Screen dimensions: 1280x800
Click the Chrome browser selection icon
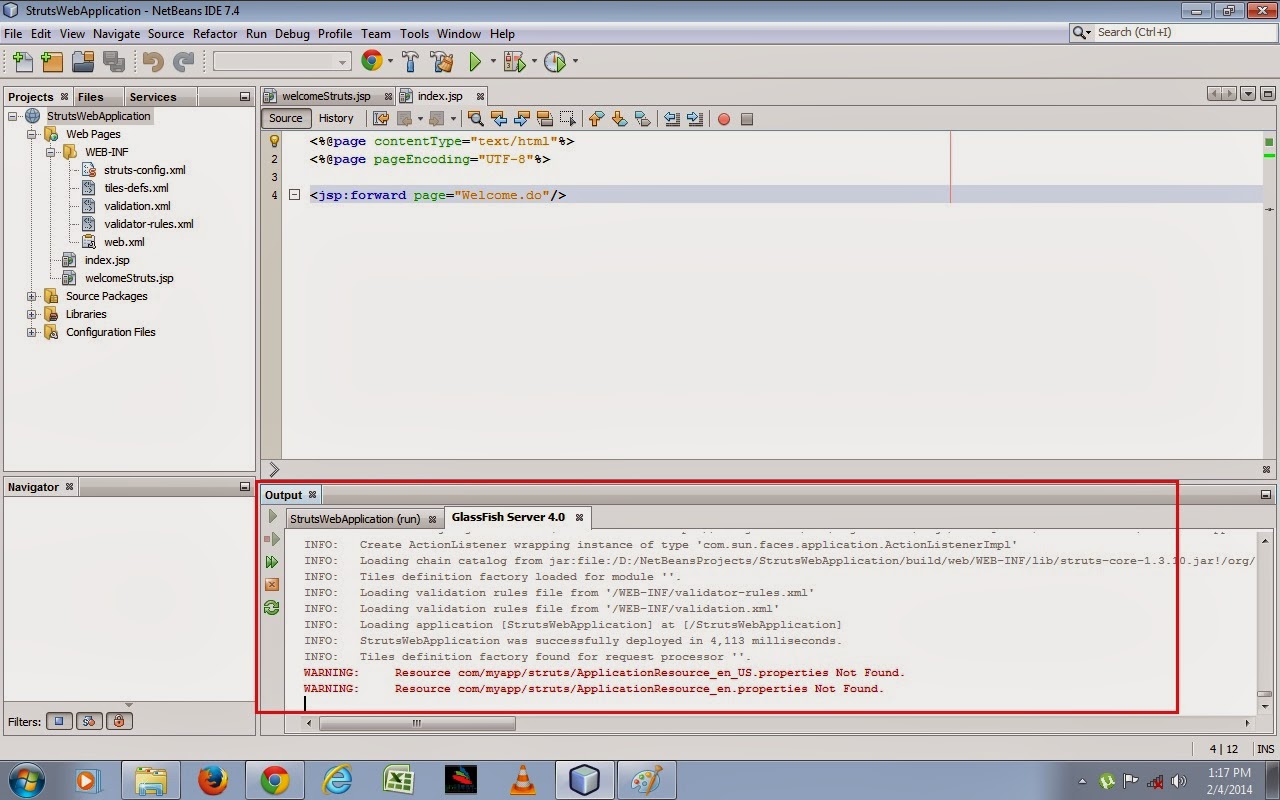tap(372, 61)
